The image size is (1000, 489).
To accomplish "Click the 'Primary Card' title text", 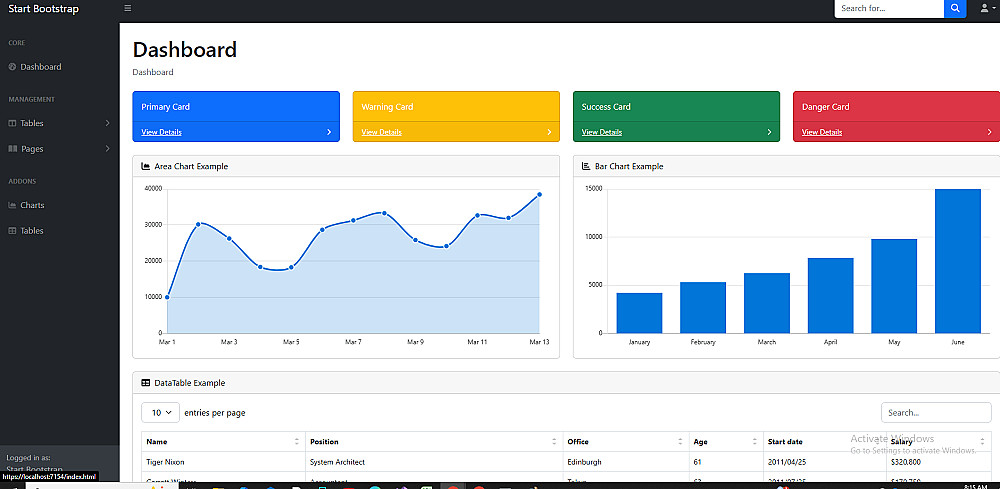I will click(166, 107).
